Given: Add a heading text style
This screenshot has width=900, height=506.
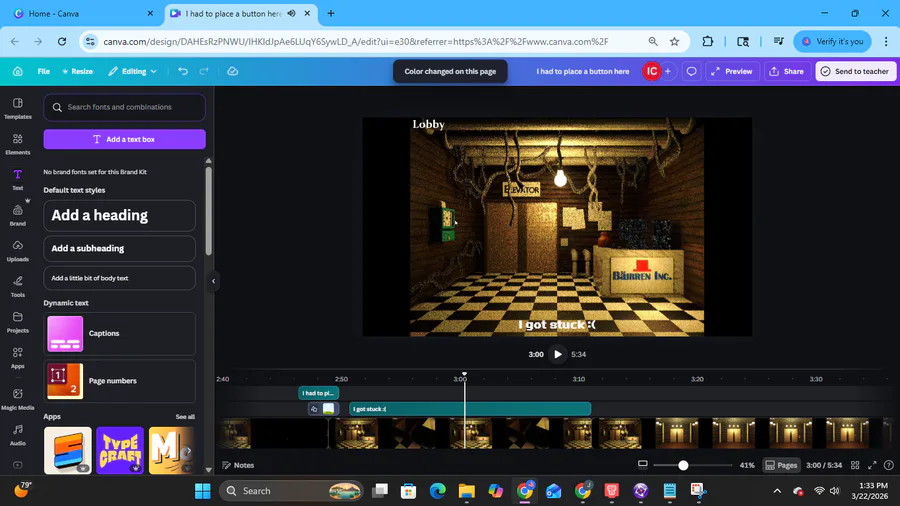Looking at the screenshot, I should 119,215.
